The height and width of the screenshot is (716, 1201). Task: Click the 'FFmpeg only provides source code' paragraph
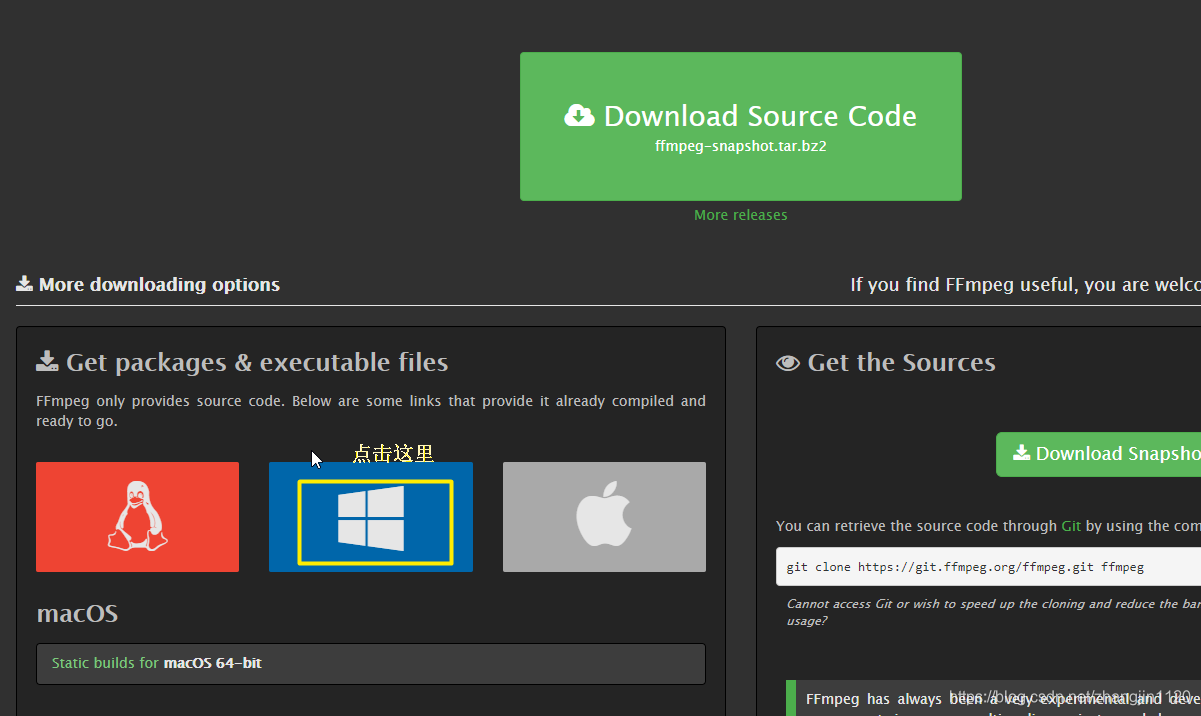[x=371, y=411]
